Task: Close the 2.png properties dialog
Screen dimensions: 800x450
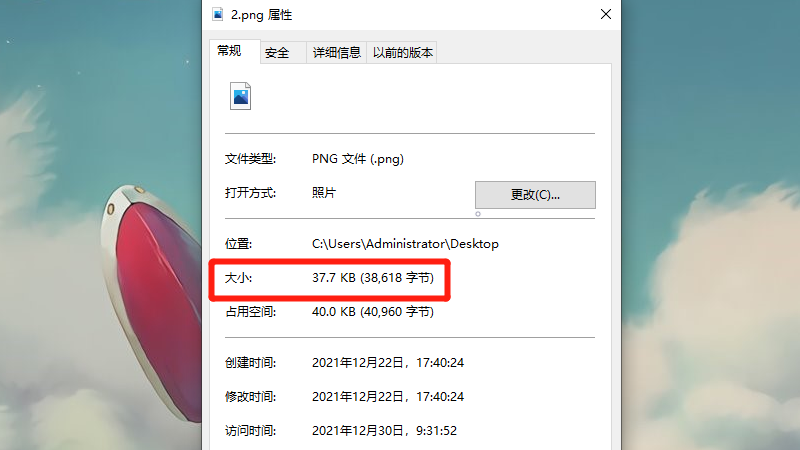Action: point(606,14)
